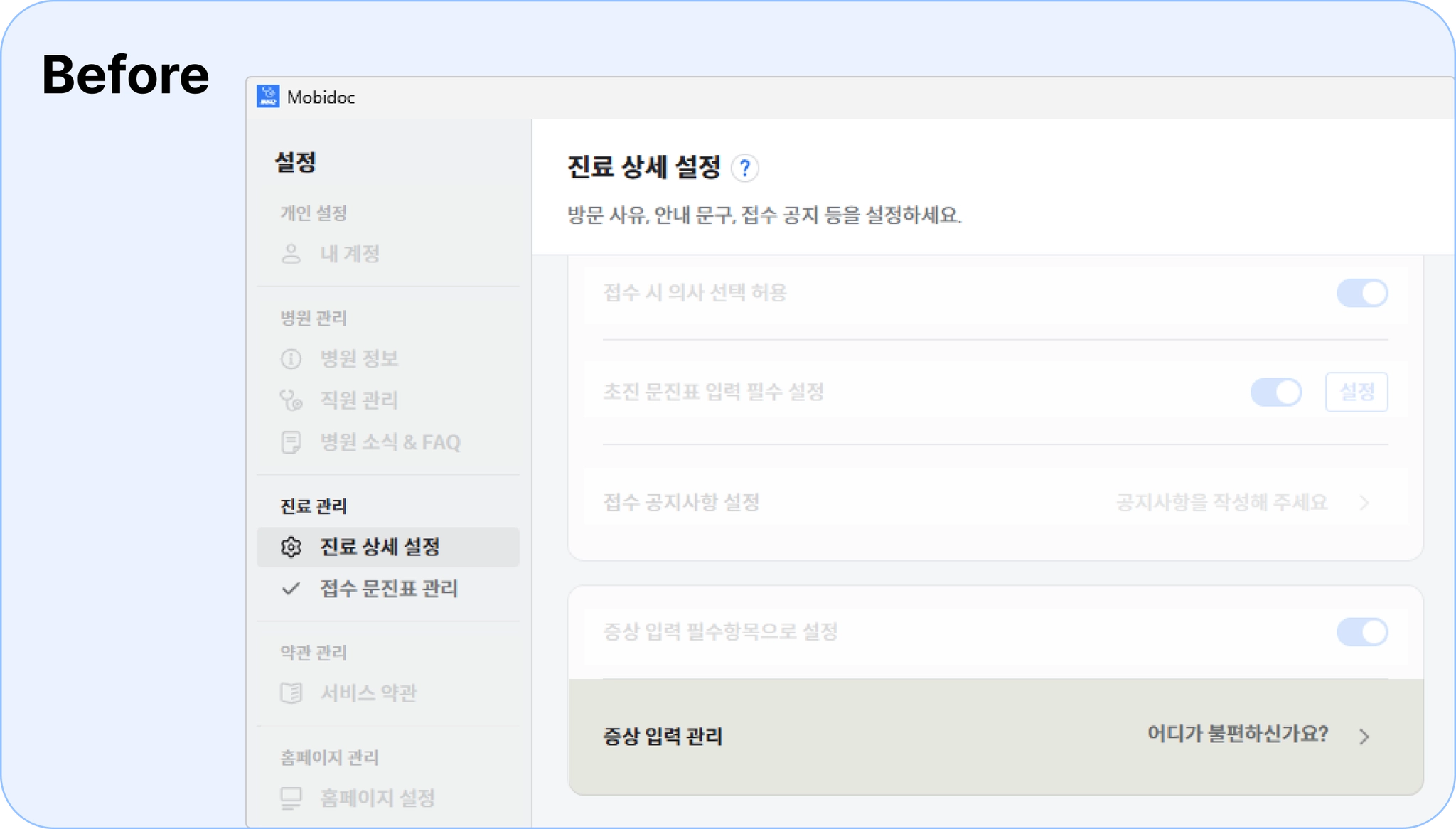Screen dimensions: 1456x829
Task: Click the note icon for 병원 소식 & FAQ
Action: [x=291, y=442]
